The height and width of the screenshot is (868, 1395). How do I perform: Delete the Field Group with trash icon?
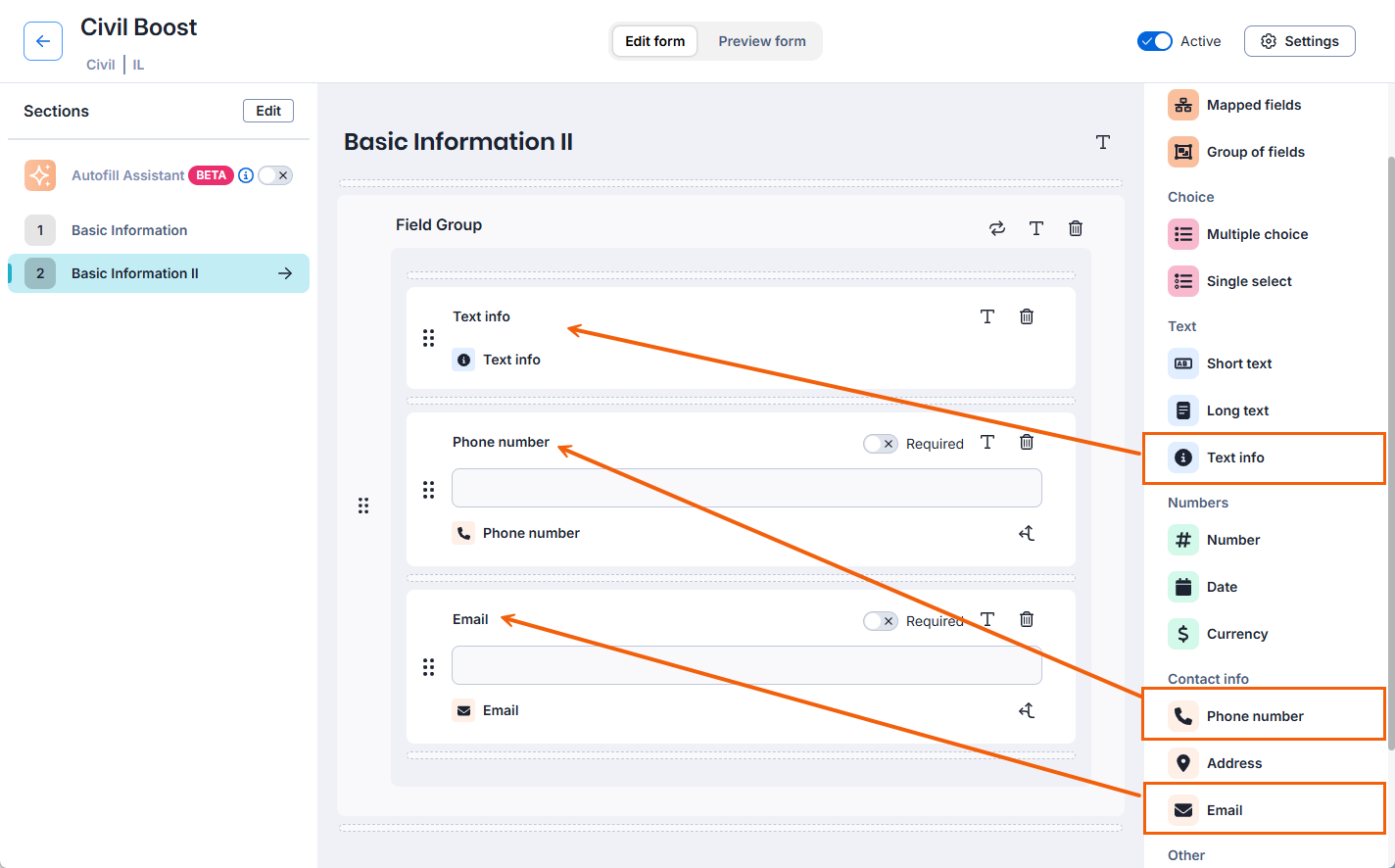[1076, 228]
